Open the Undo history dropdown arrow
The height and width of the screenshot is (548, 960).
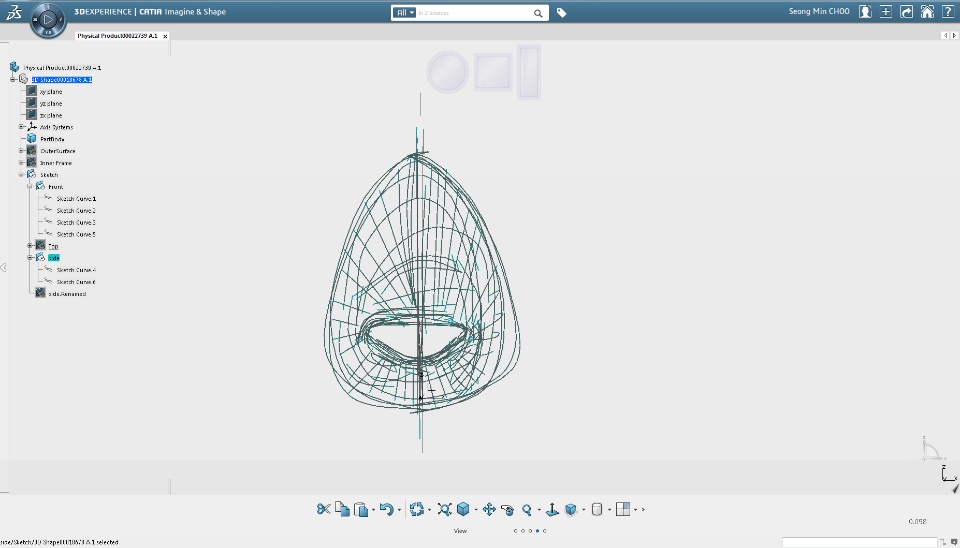[x=399, y=510]
